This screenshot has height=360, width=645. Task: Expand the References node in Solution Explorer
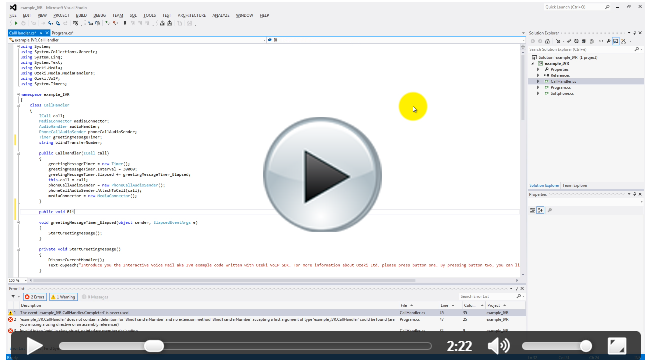point(538,75)
